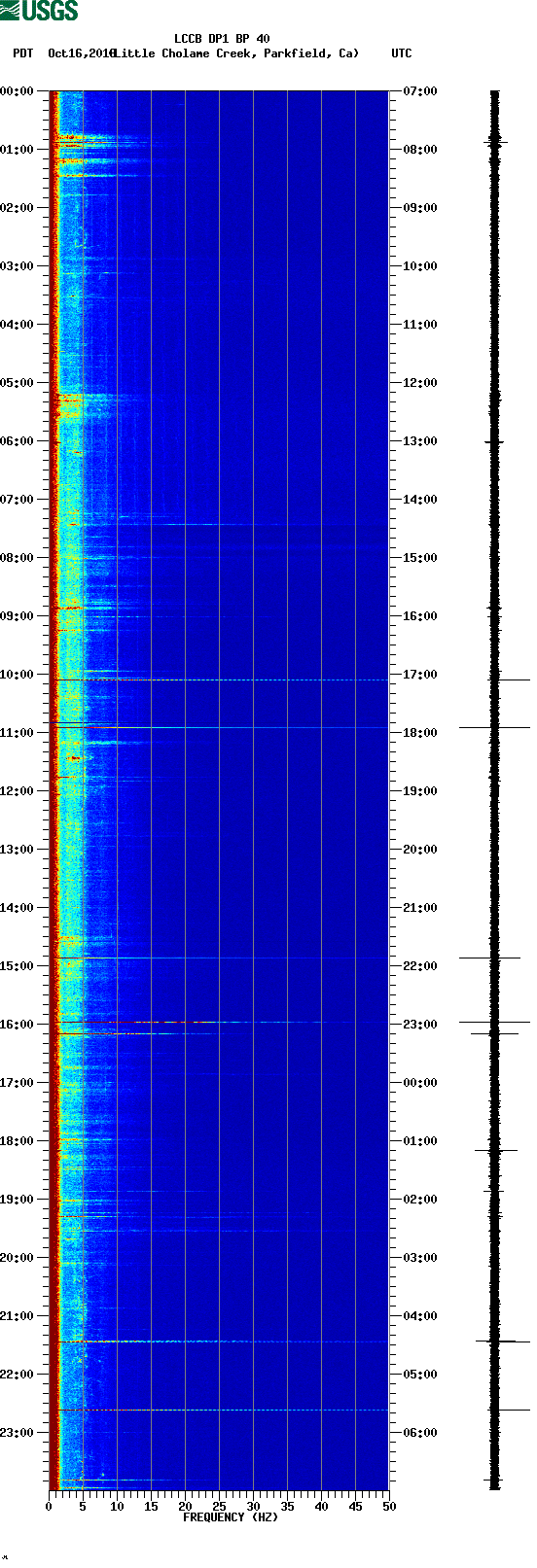Click the '20' frequency tick label
The width and height of the screenshot is (537, 1568).
pos(185,1507)
